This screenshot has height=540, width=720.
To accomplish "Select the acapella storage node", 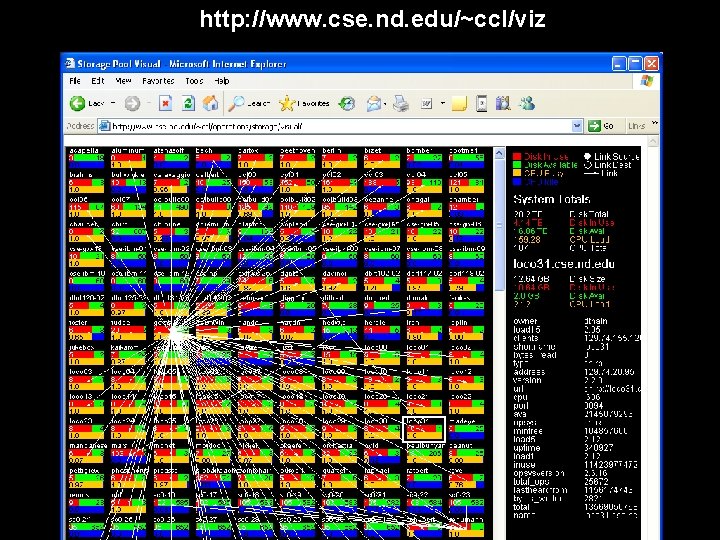I will [x=86, y=158].
